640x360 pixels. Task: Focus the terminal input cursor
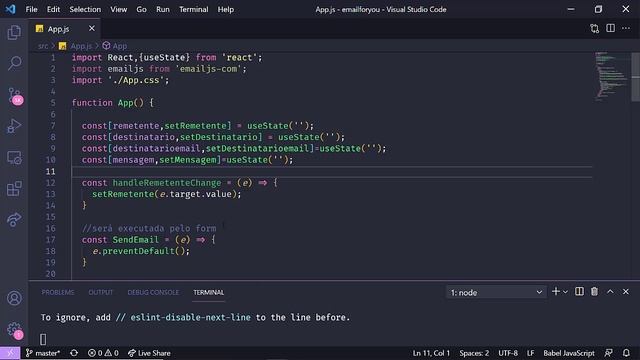[43, 339]
